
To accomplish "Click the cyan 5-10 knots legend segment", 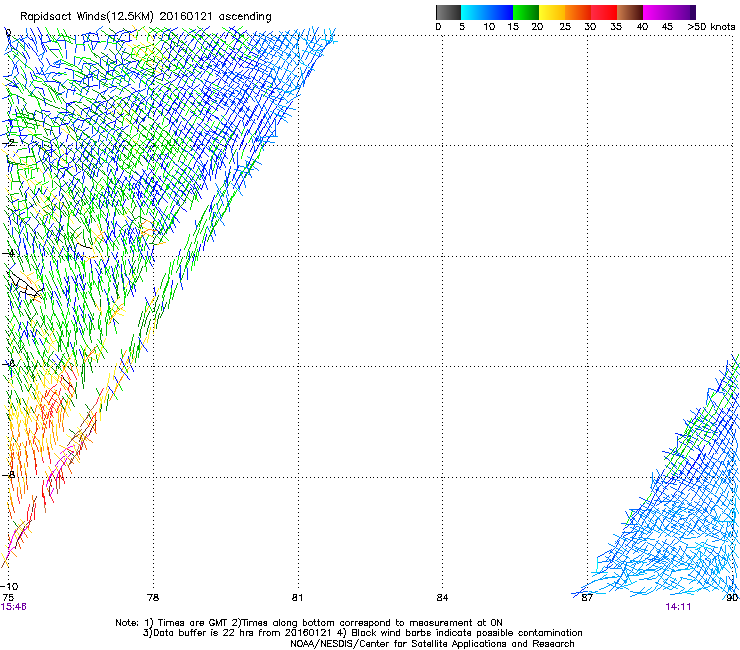I will click(474, 12).
